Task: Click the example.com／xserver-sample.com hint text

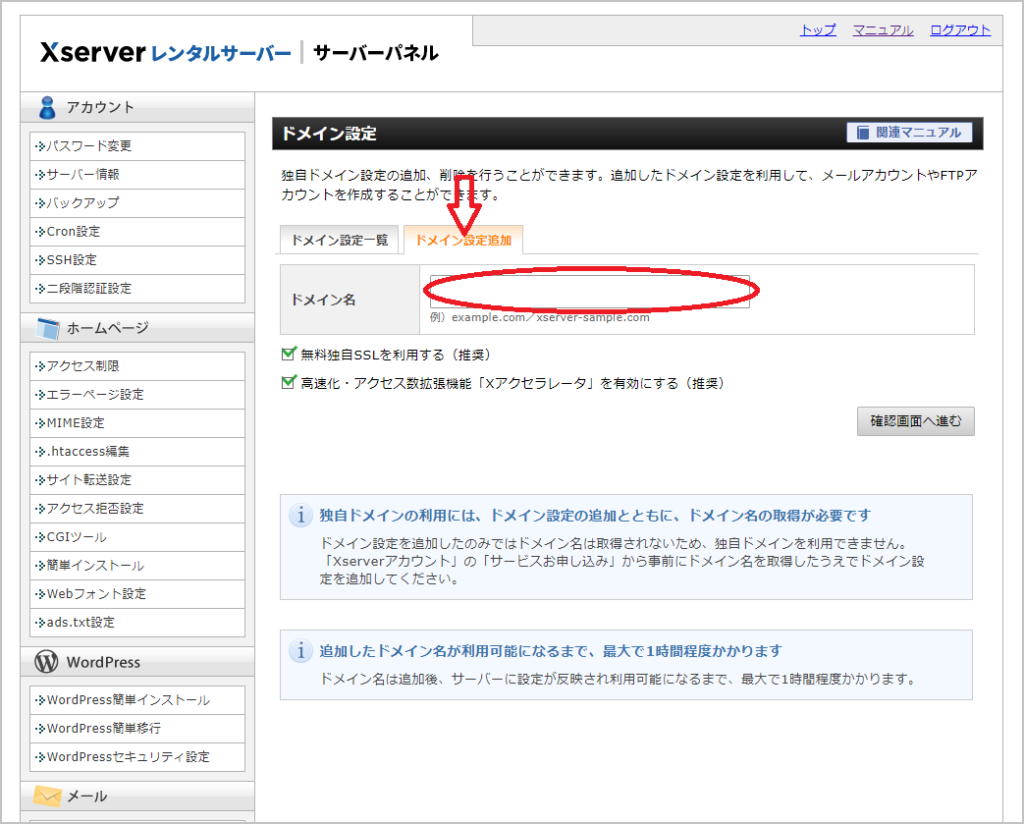Action: click(551, 317)
